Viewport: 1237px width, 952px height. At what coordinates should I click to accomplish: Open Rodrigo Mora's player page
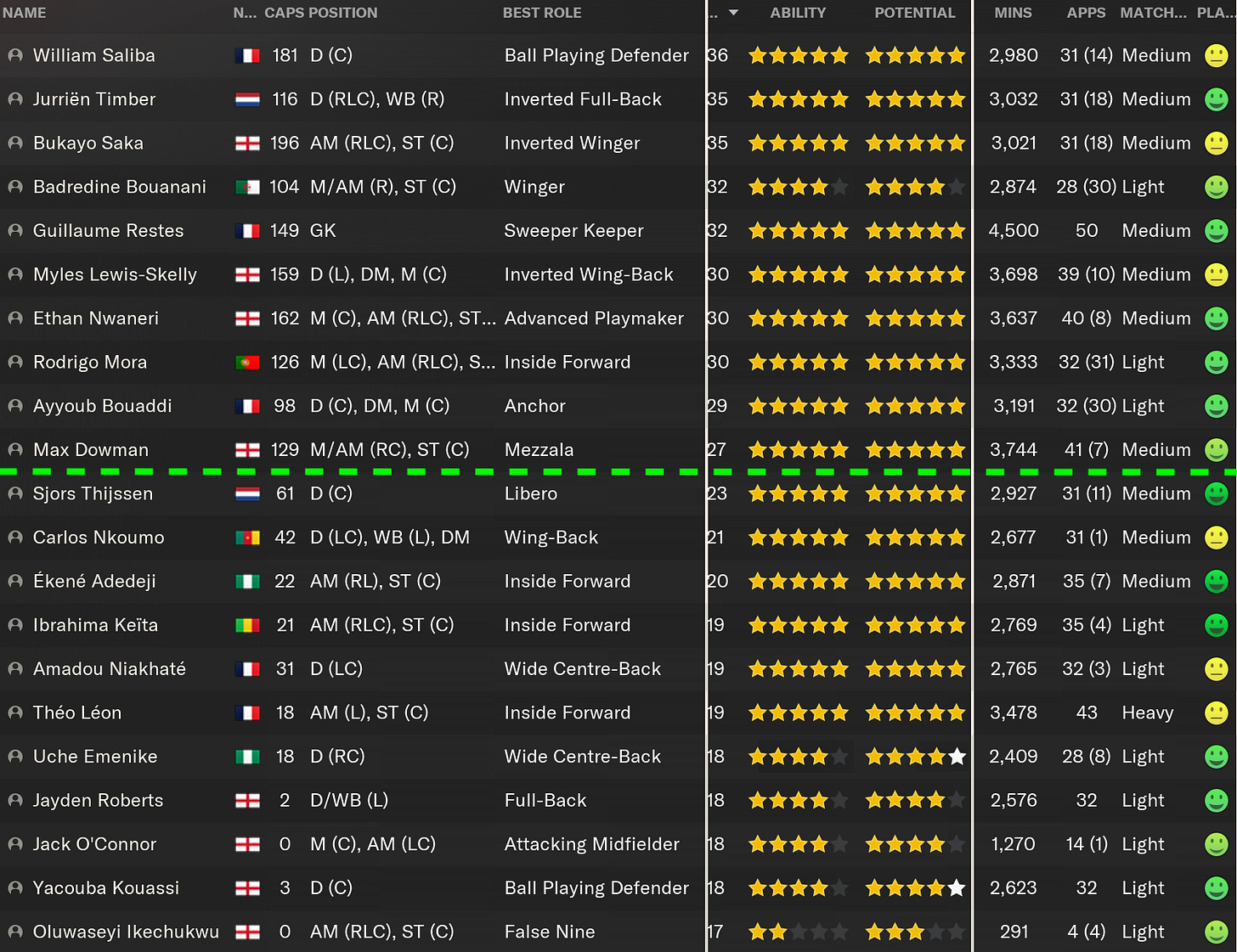(90, 363)
